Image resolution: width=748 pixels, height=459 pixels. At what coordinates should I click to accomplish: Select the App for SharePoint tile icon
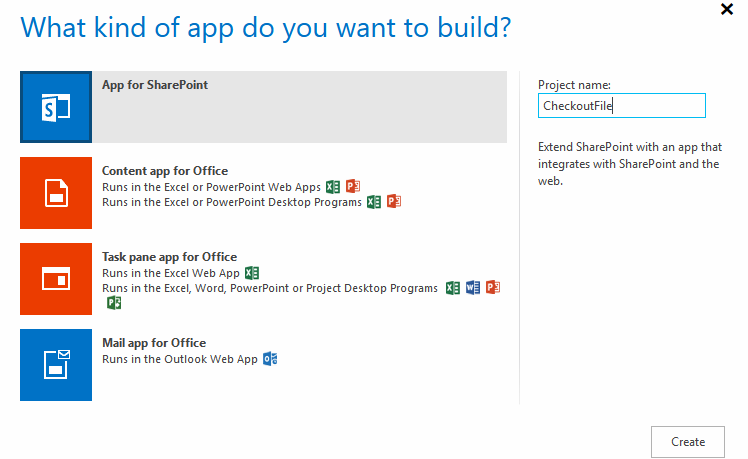coord(56,107)
